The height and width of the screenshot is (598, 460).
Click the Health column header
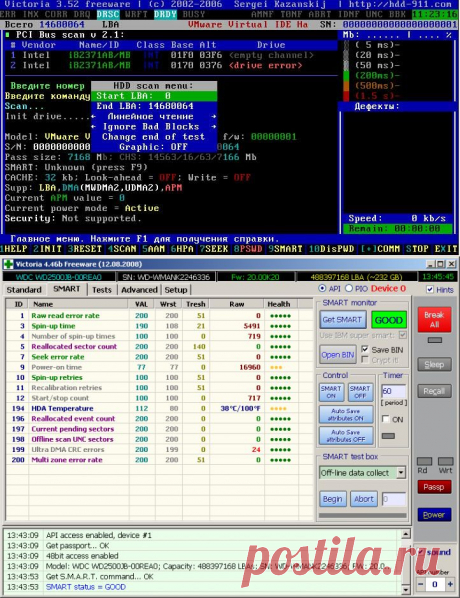point(280,304)
